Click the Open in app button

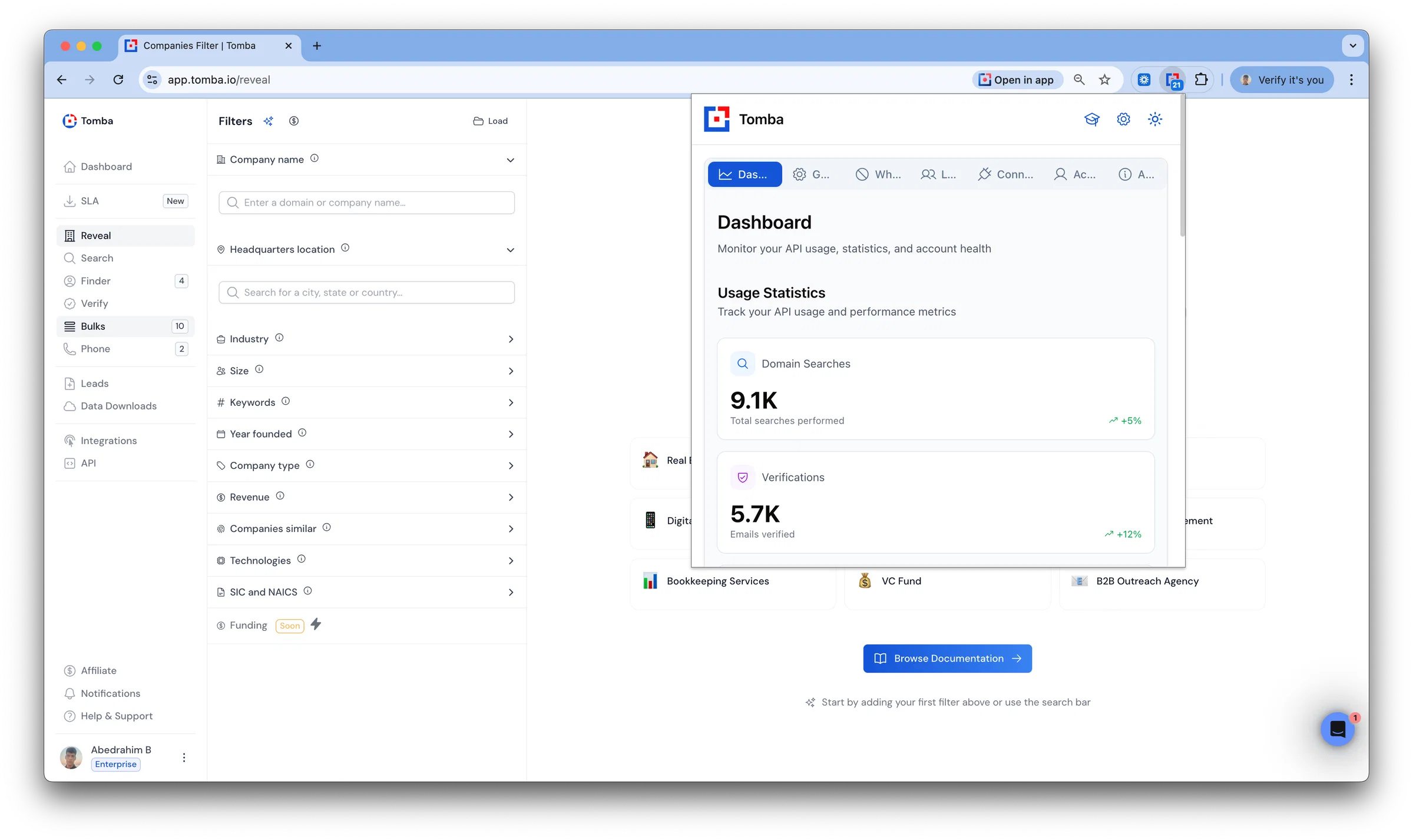1017,80
